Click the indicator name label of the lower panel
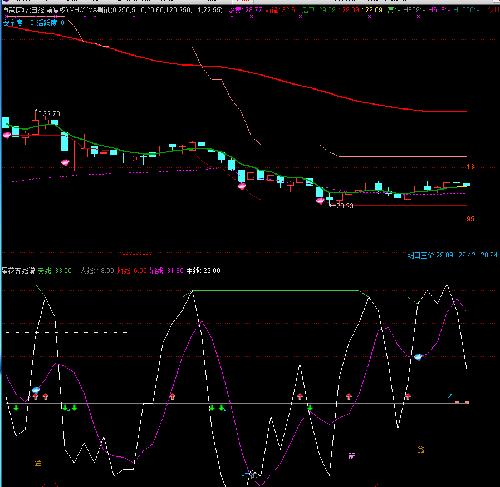This screenshot has height=487, width=500. [18, 270]
